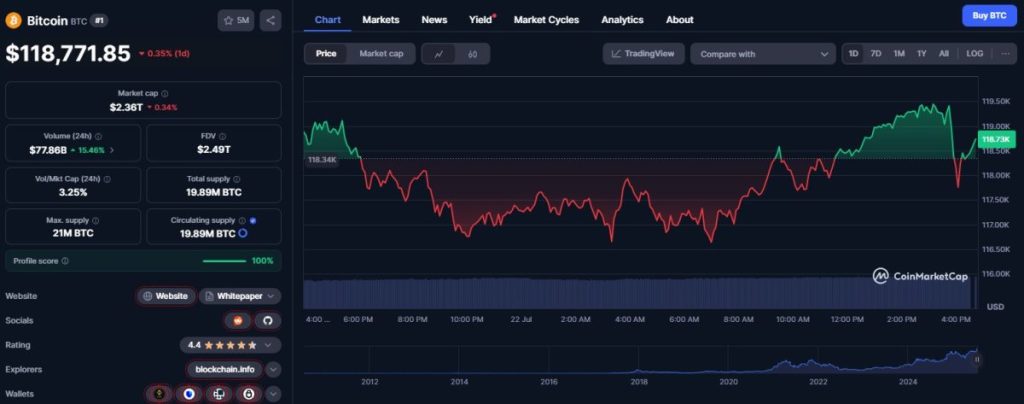This screenshot has height=404, width=1024.
Task: Open the share icon button
Action: click(x=270, y=21)
